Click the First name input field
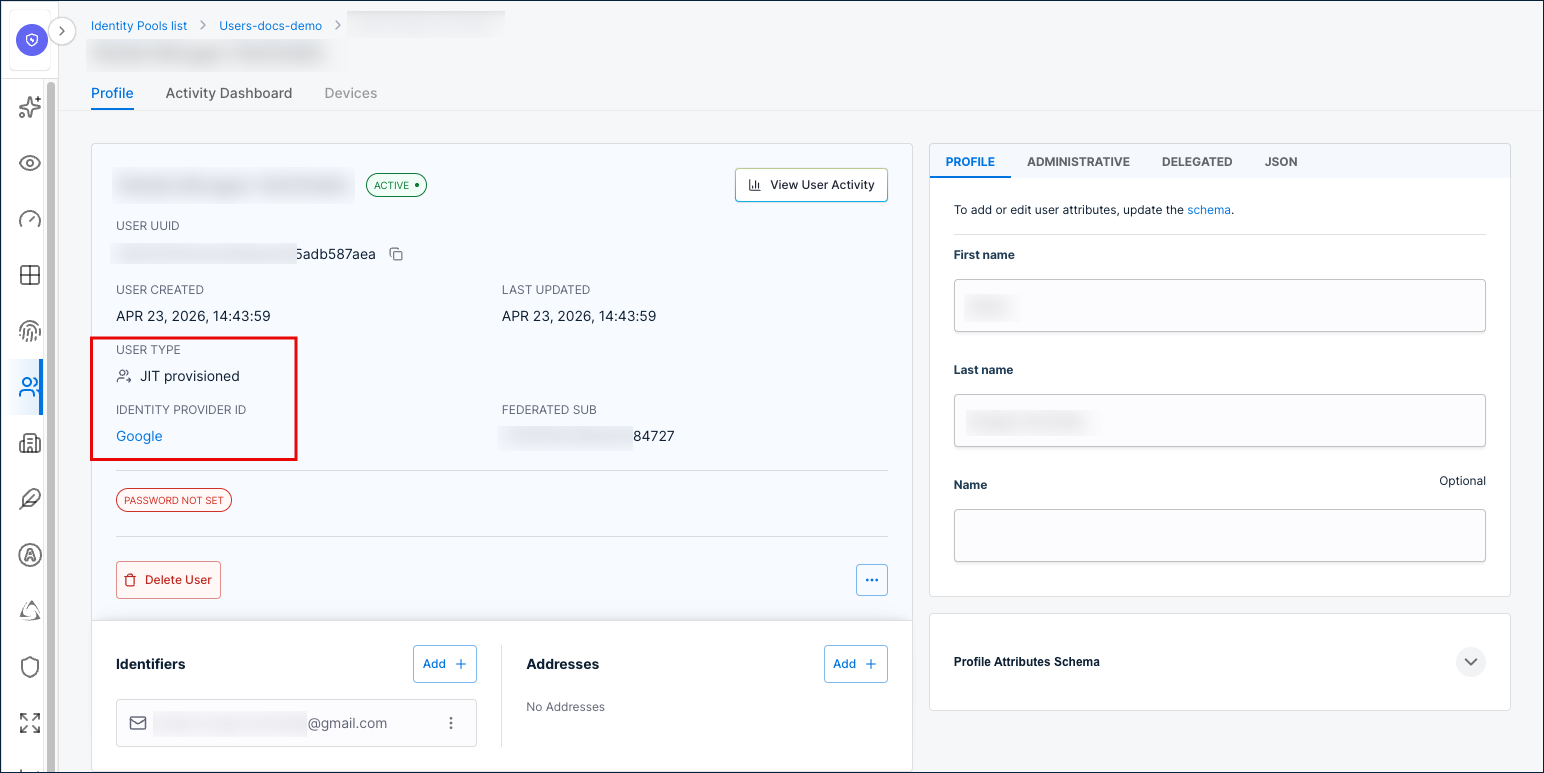This screenshot has height=773, width=1544. (1219, 305)
